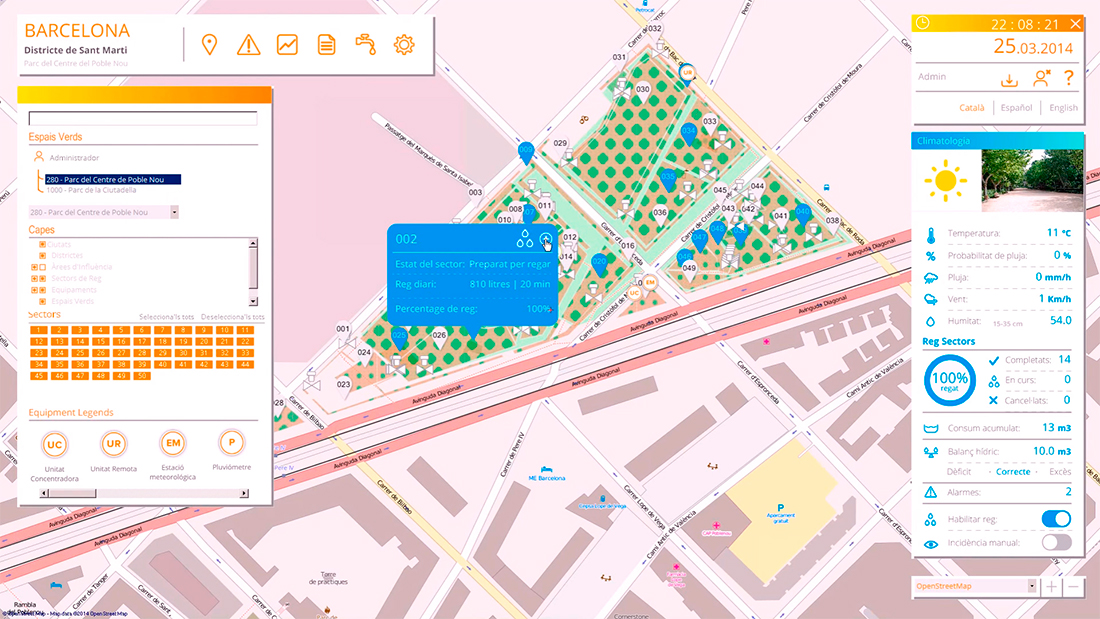This screenshot has width=1100, height=619.
Task: Open settings gear in header toolbar
Action: [x=404, y=45]
